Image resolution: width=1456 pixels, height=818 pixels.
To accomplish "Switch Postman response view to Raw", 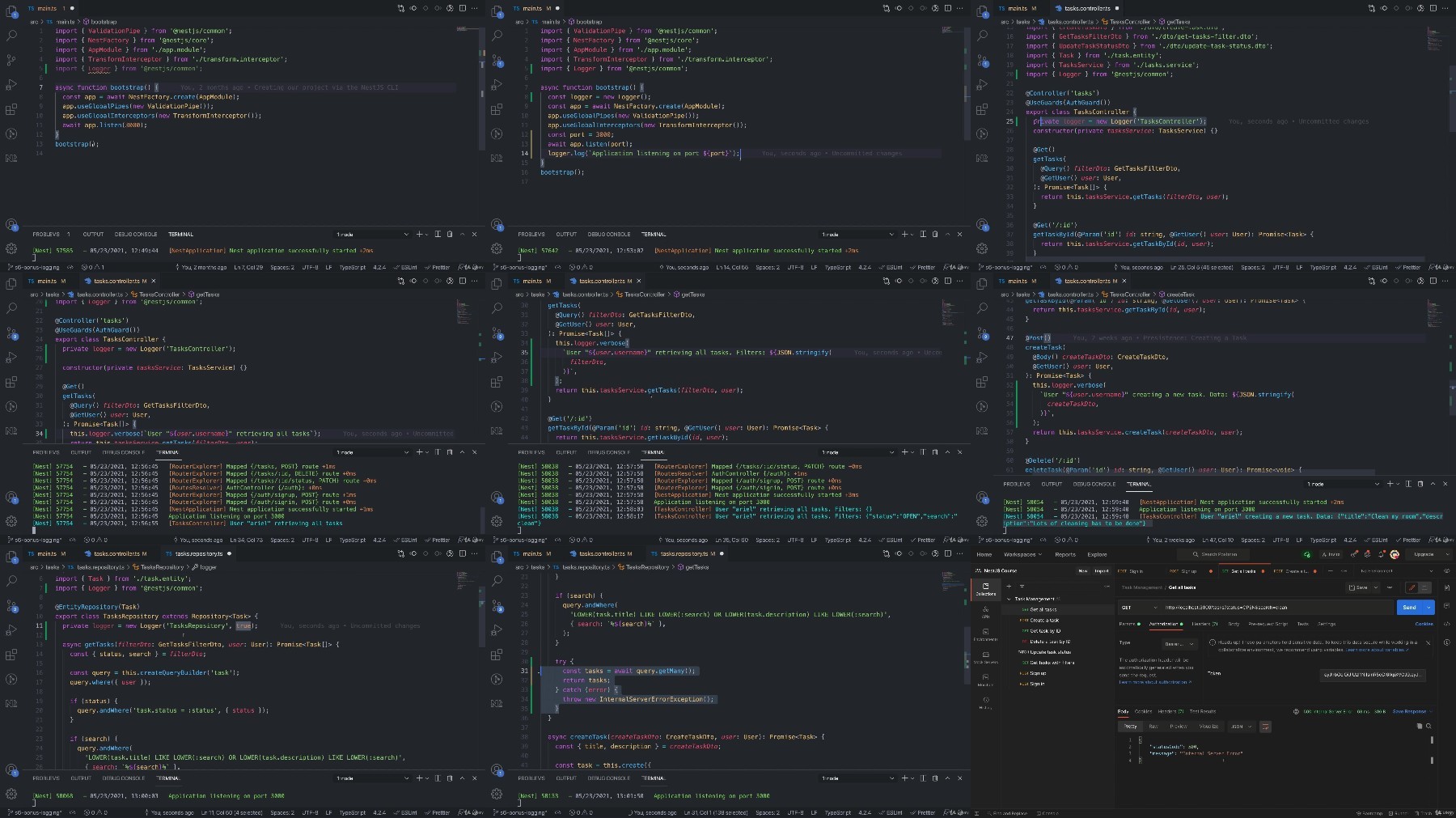I will (1153, 727).
